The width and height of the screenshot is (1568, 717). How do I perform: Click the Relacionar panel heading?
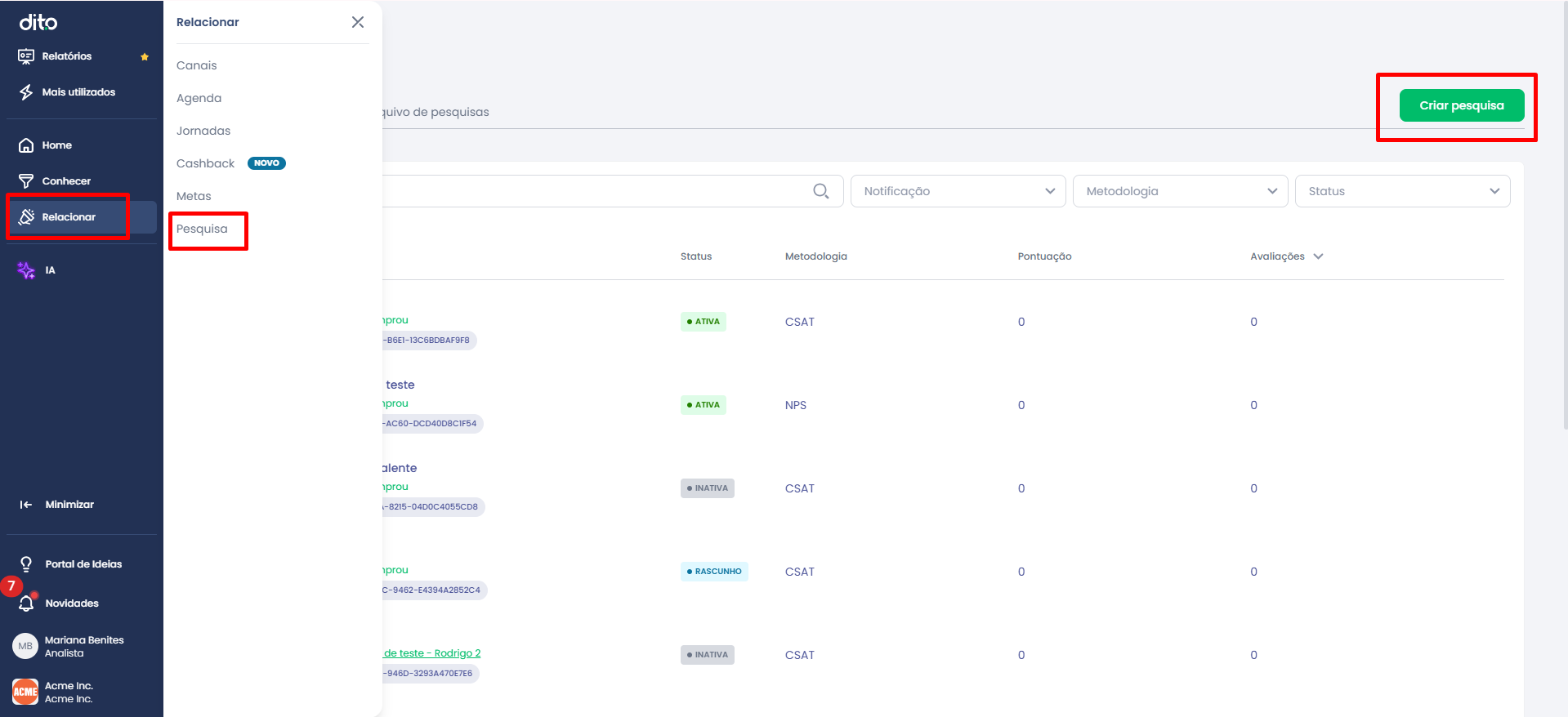click(208, 22)
